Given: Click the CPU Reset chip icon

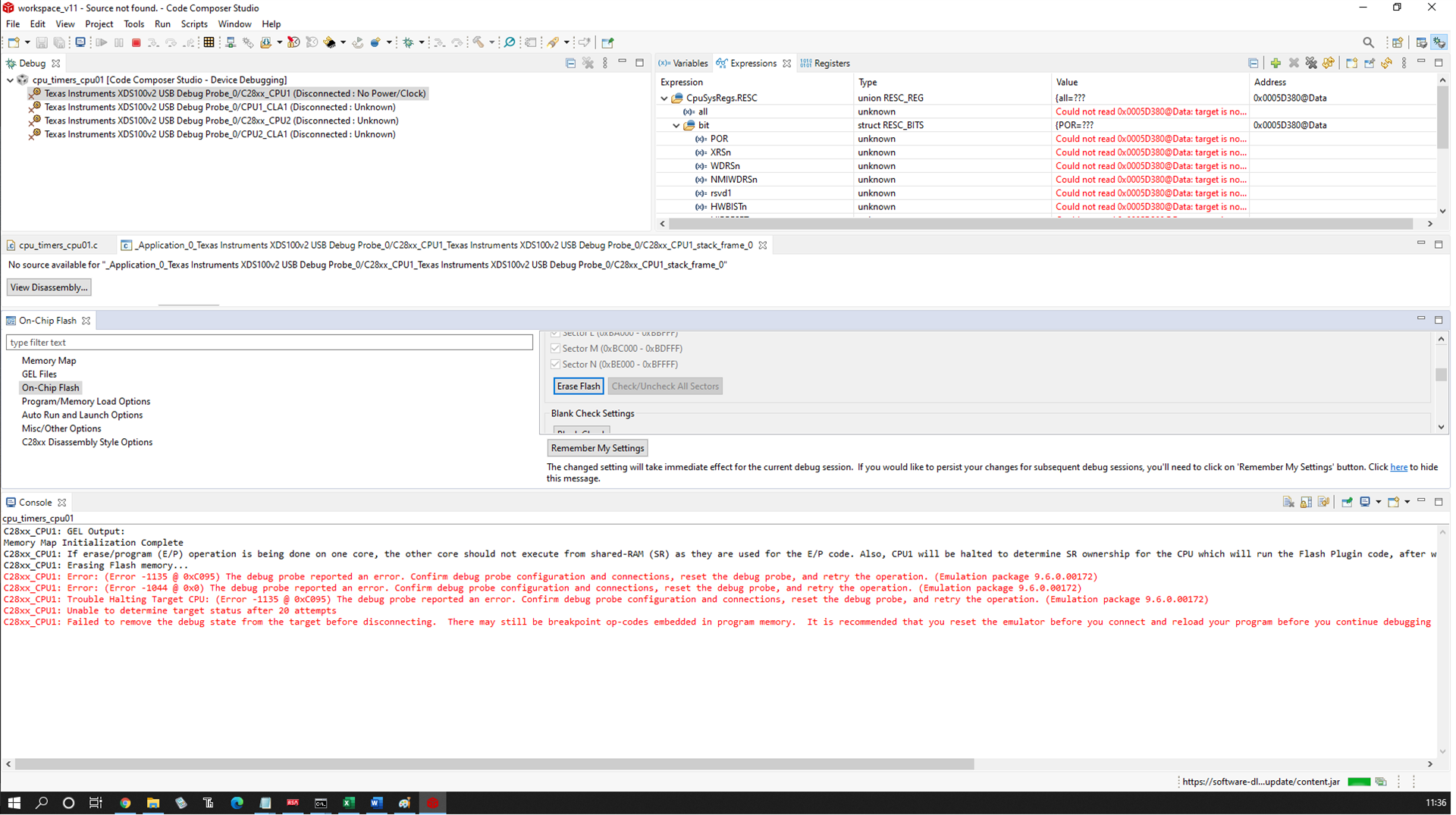Looking at the screenshot, I should point(328,42).
